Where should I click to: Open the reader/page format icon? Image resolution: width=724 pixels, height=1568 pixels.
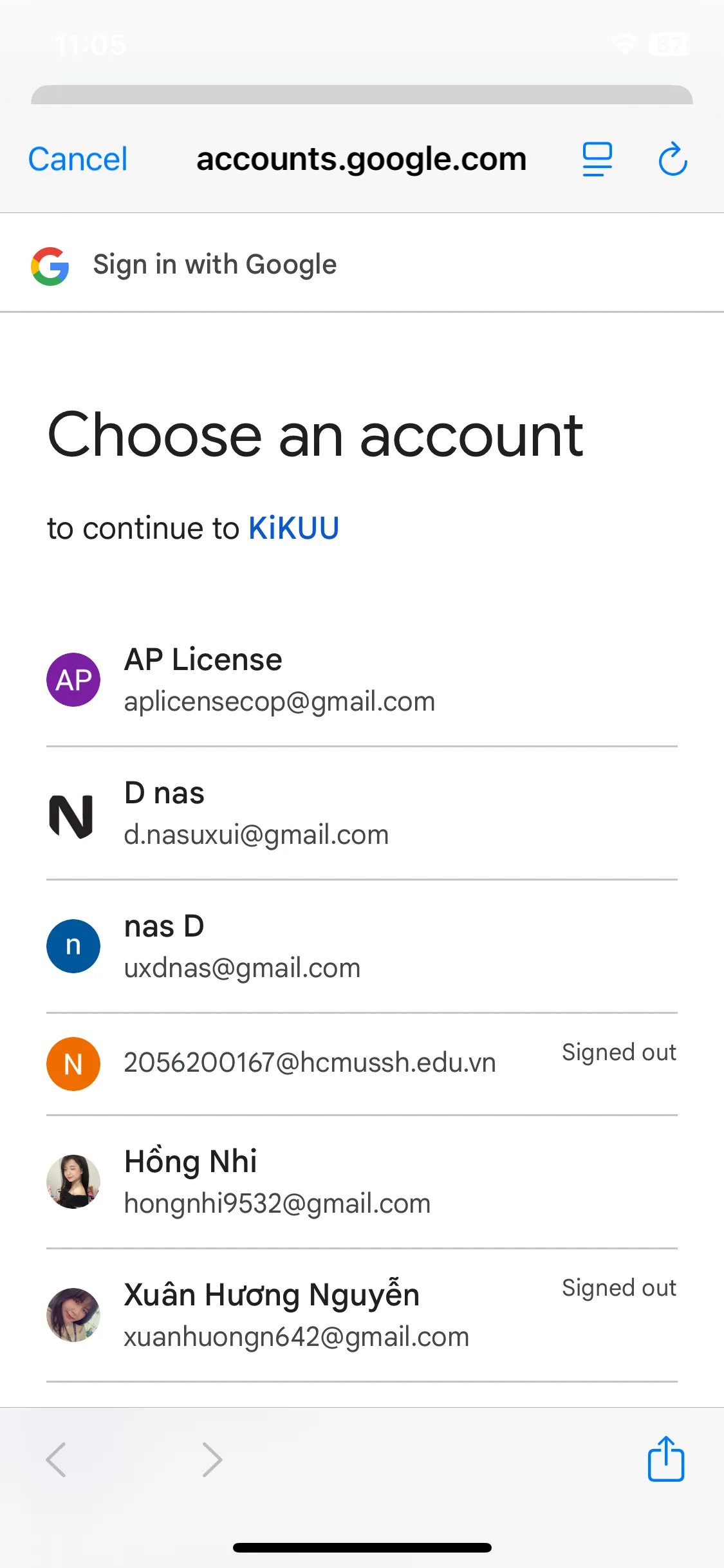597,160
